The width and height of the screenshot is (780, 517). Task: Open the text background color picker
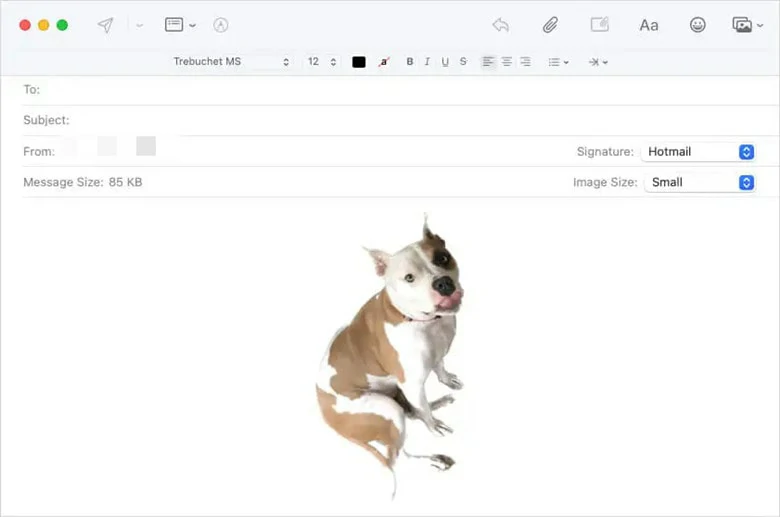384,62
